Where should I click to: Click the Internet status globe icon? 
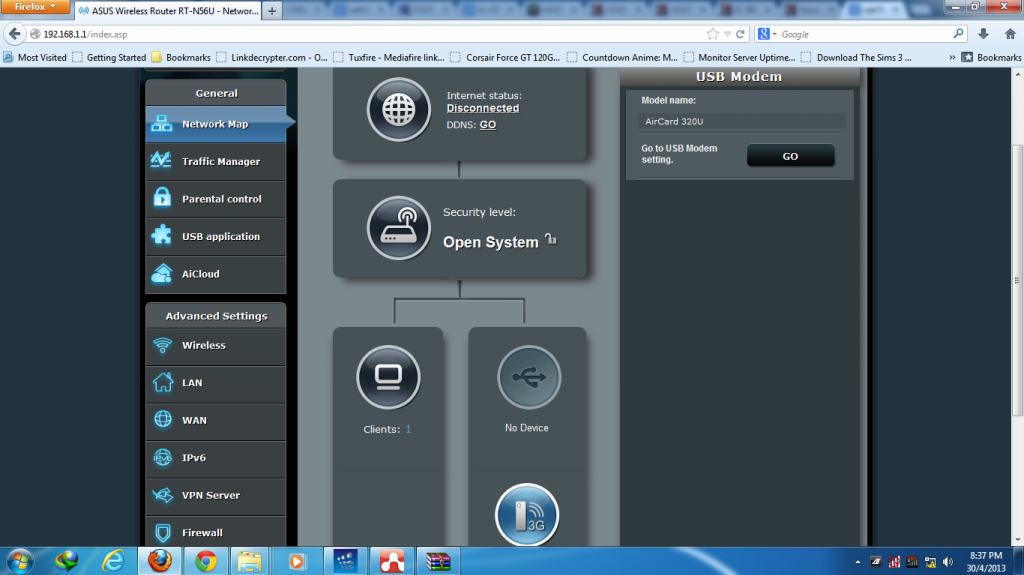tap(400, 109)
